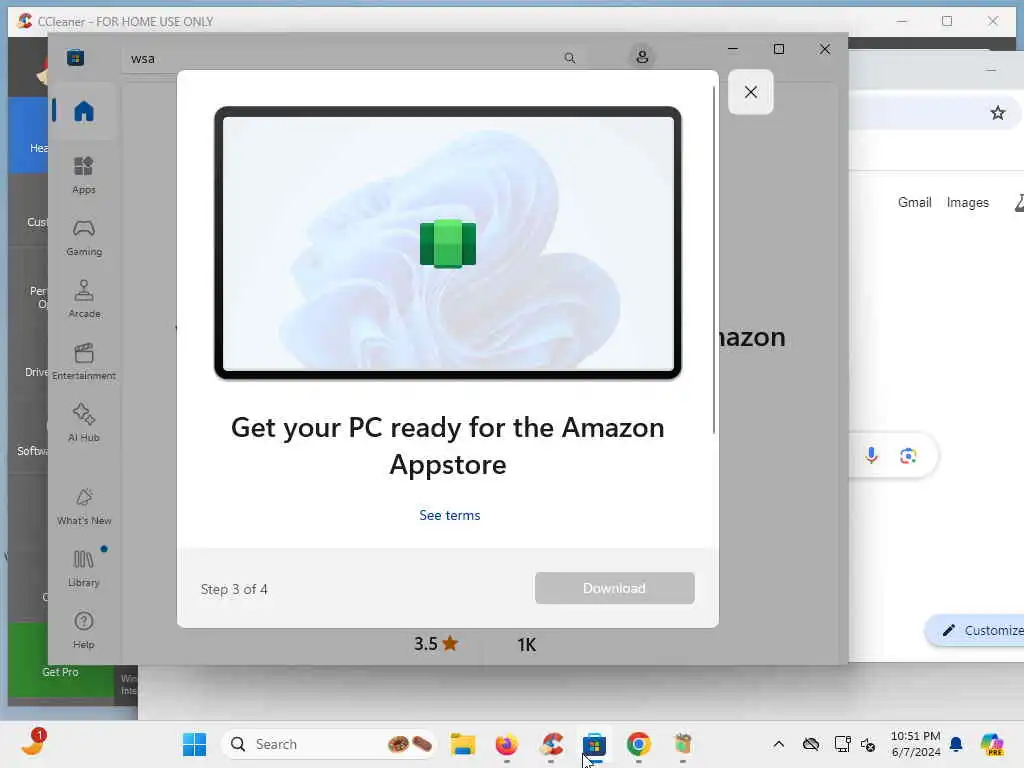1024x768 pixels.
Task: Click the cloud sync-off tray icon
Action: pyautogui.click(x=810, y=744)
